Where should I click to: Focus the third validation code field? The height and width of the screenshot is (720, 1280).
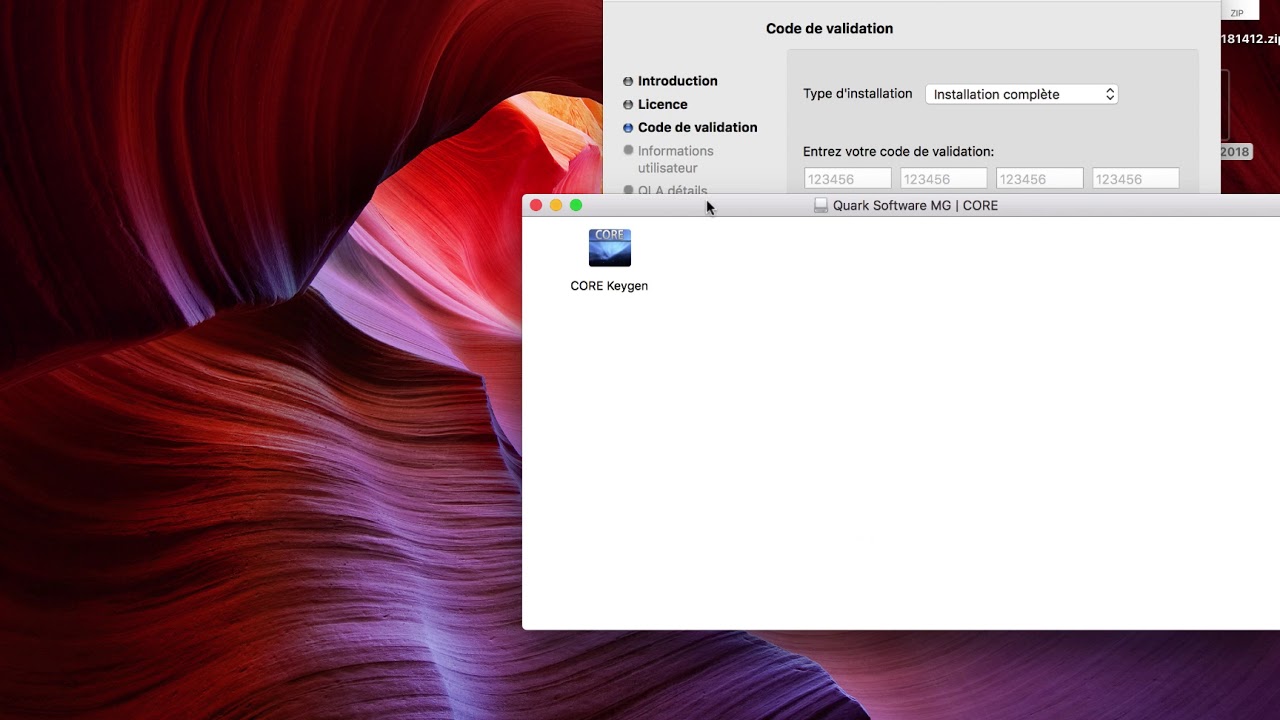pyautogui.click(x=1039, y=179)
